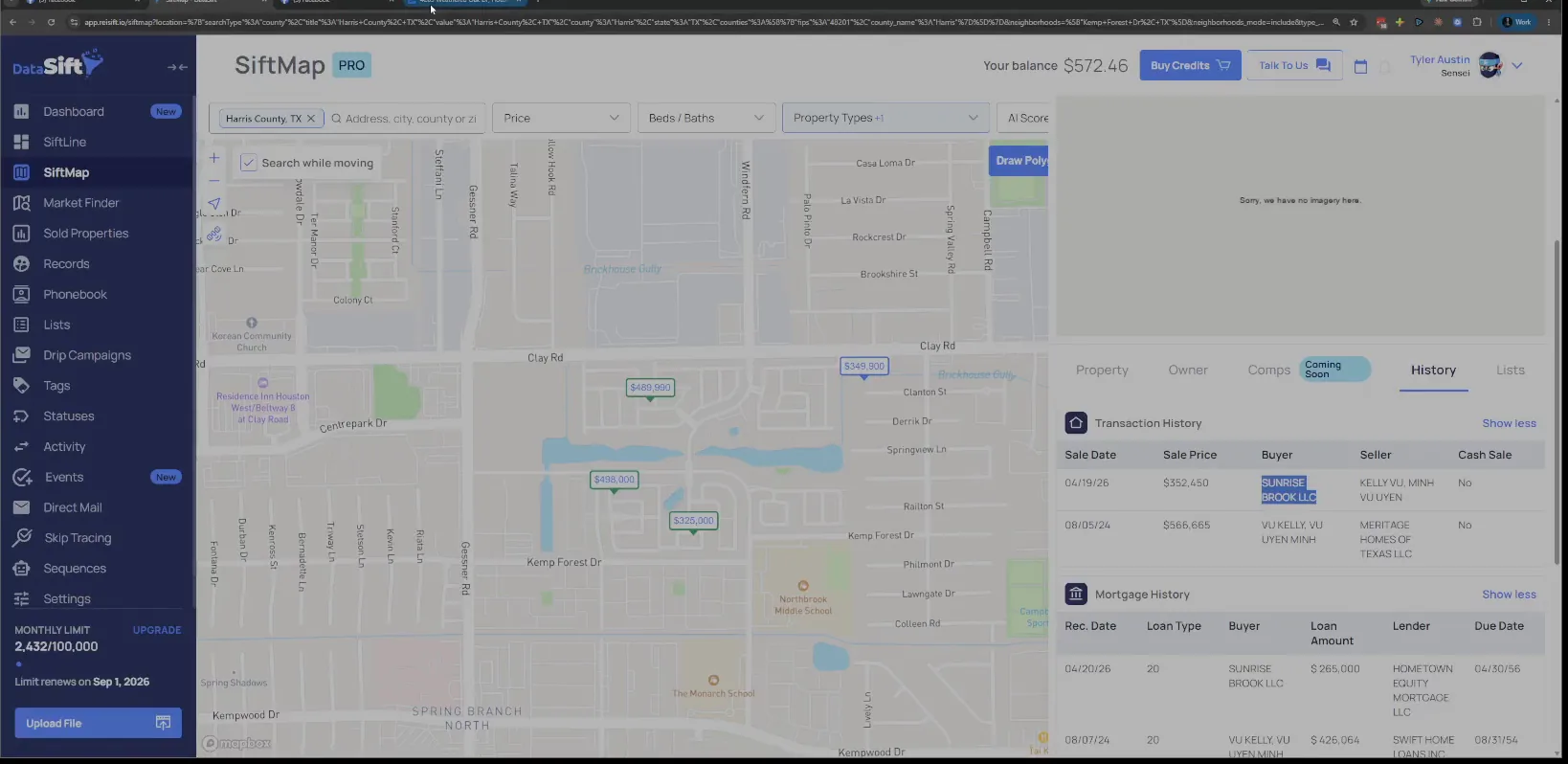The height and width of the screenshot is (764, 1568).
Task: Open the Sequences page
Action: 75,569
